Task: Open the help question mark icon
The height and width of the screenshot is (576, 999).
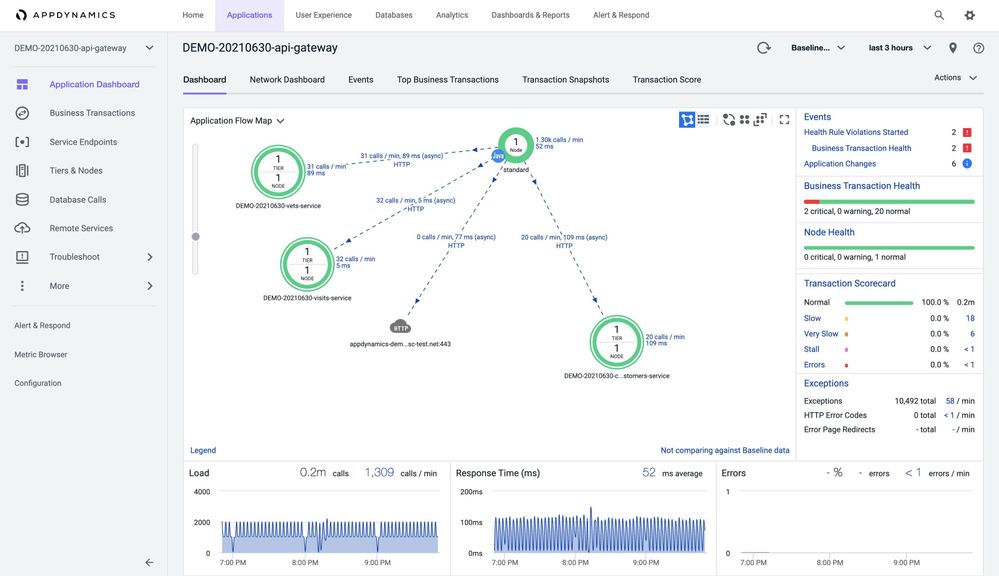Action: coord(979,48)
